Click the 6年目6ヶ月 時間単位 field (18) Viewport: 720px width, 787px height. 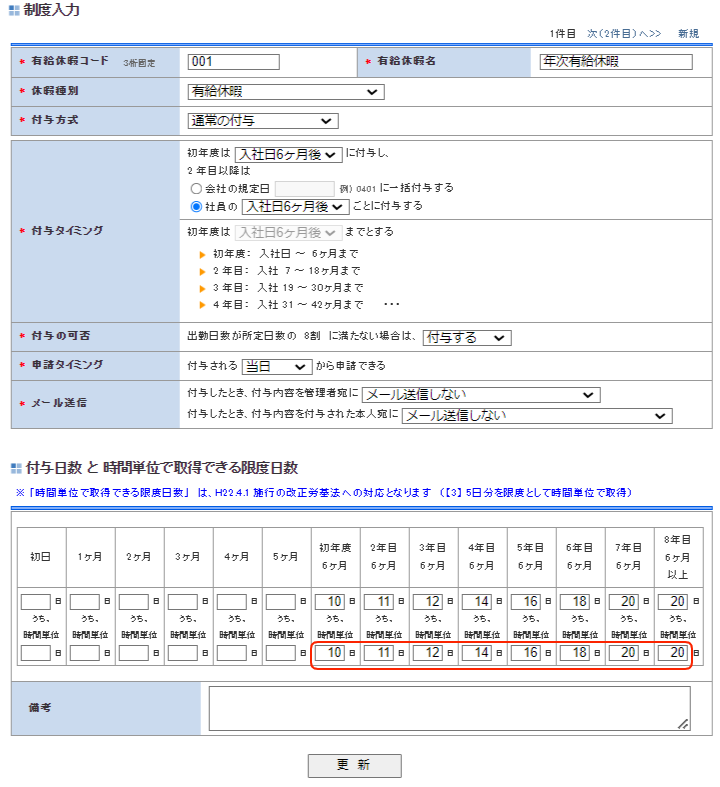coord(574,653)
